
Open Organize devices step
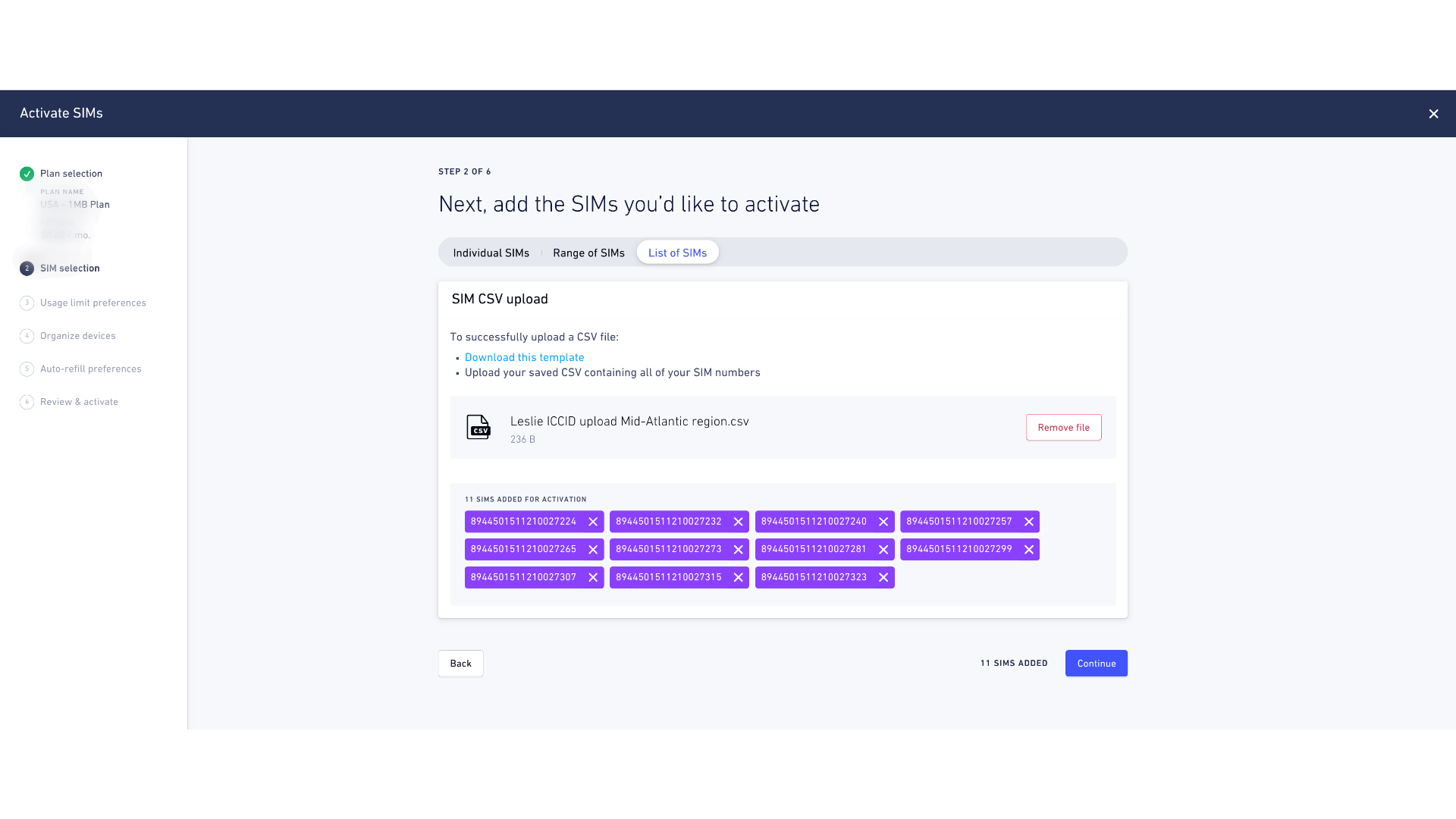(x=78, y=336)
